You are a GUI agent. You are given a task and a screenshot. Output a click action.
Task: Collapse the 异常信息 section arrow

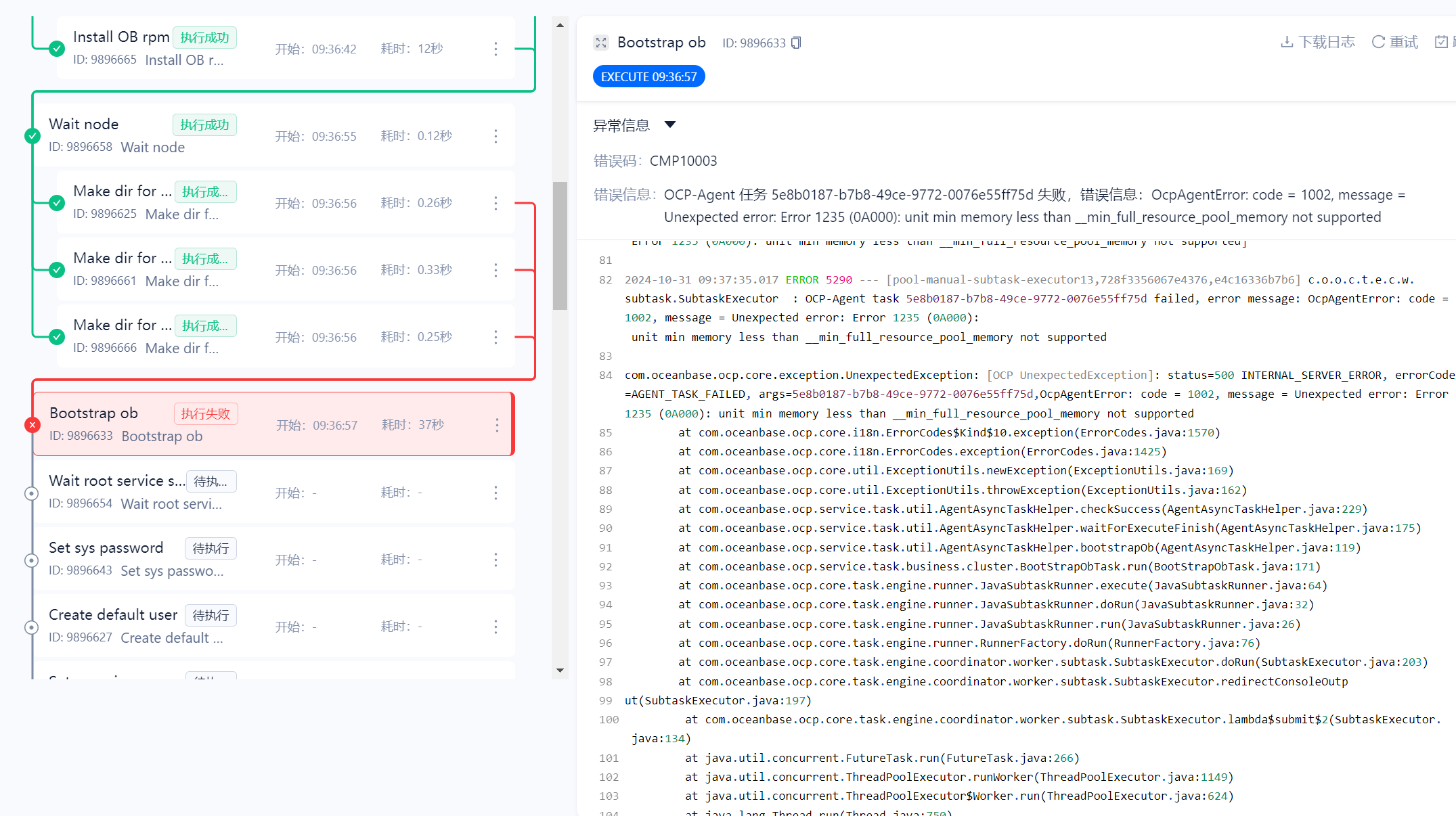click(670, 124)
